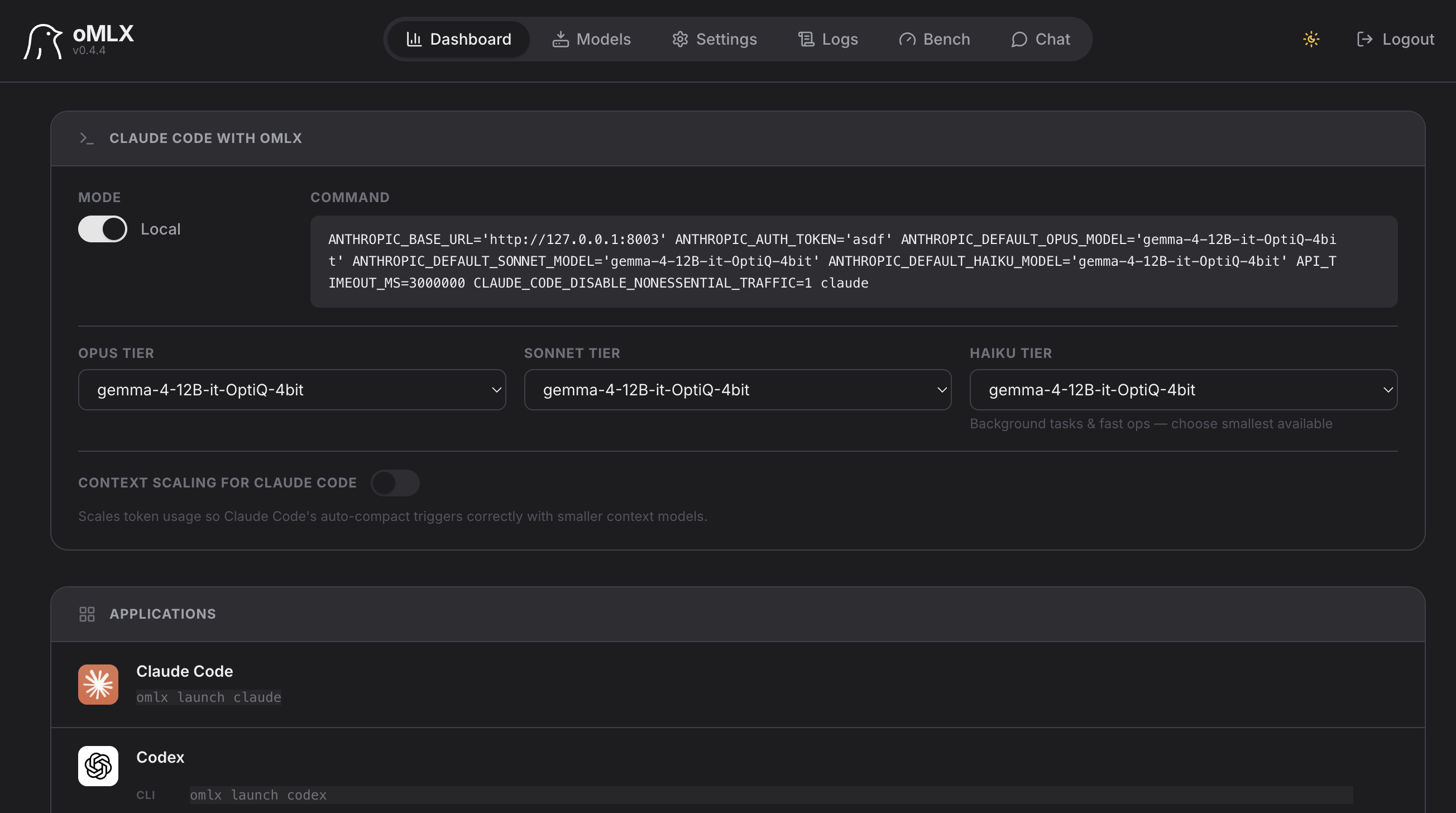
Task: Open the Chat tab
Action: tap(1041, 39)
